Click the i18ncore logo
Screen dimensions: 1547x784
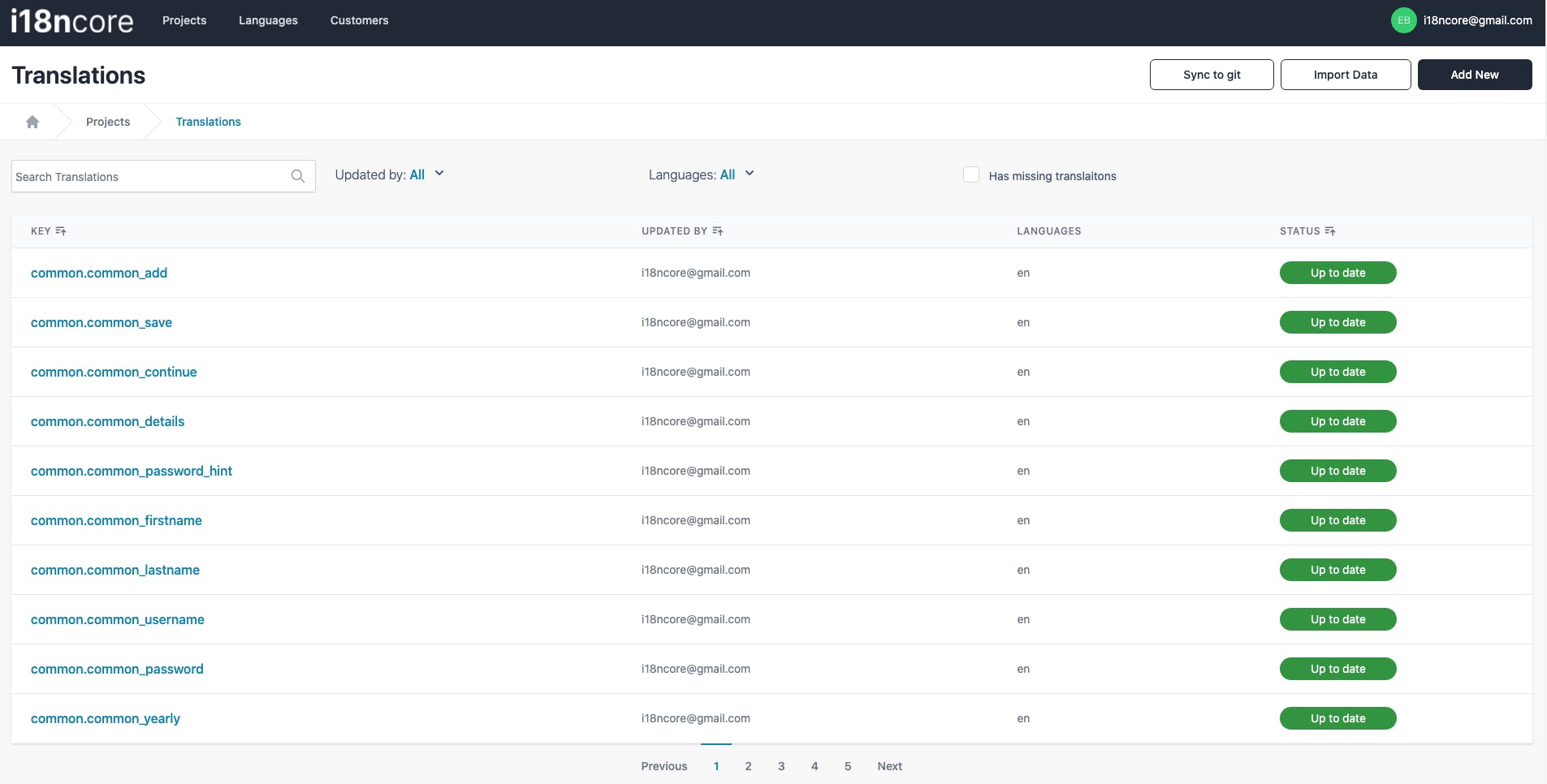(72, 20)
